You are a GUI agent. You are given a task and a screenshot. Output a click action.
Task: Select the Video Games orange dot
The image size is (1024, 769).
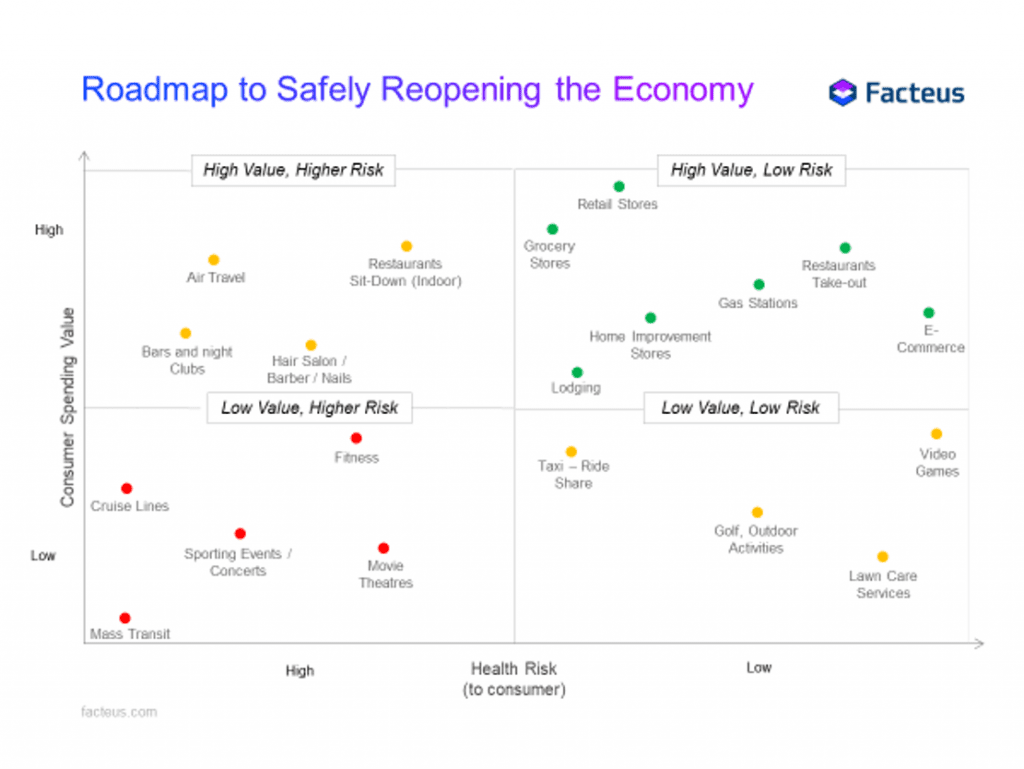point(936,434)
